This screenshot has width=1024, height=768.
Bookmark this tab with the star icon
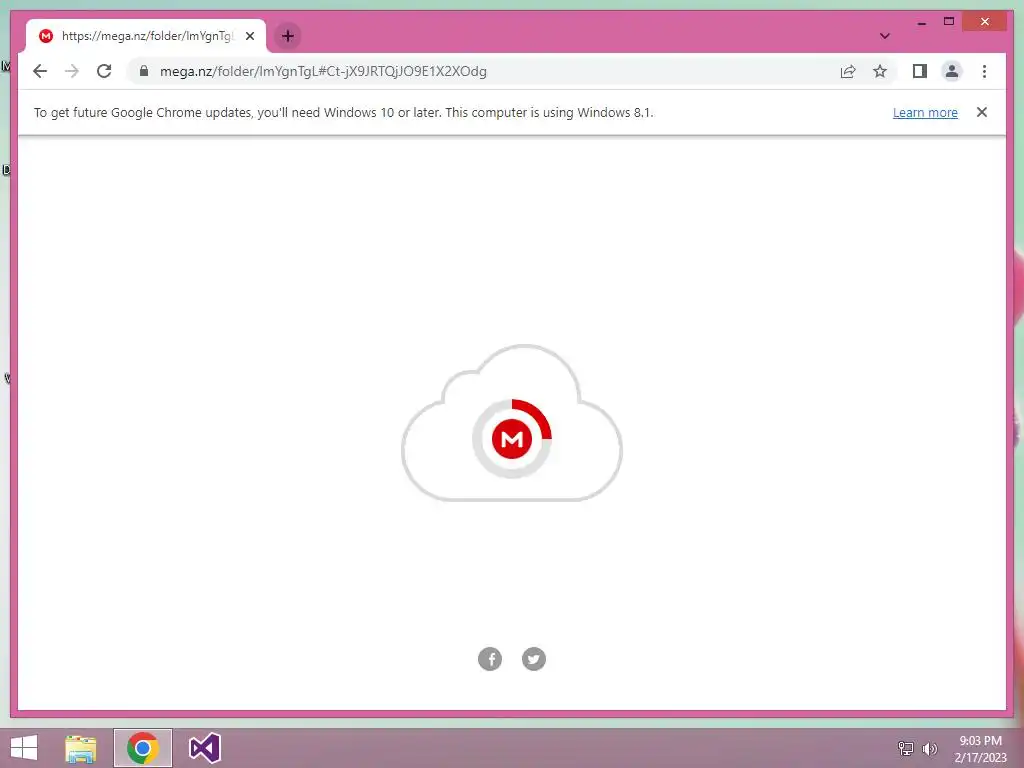[x=880, y=71]
